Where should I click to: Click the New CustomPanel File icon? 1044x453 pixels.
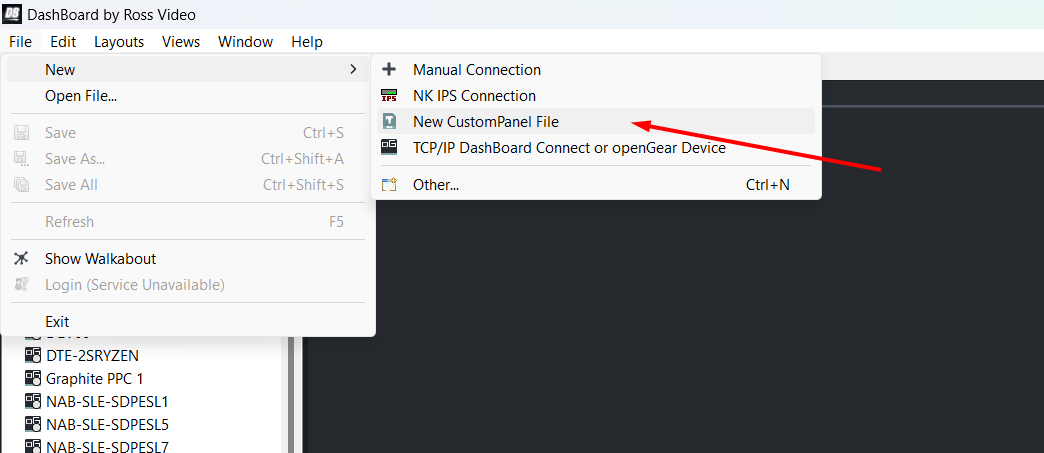[x=390, y=122]
